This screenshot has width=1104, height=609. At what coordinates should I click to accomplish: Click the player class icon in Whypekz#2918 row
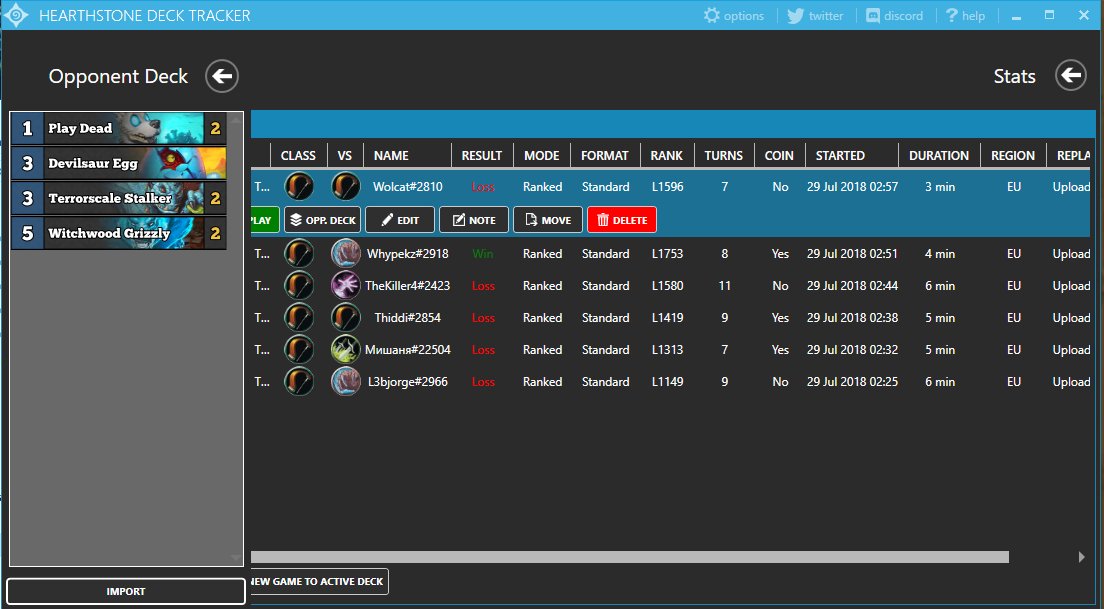tap(299, 253)
